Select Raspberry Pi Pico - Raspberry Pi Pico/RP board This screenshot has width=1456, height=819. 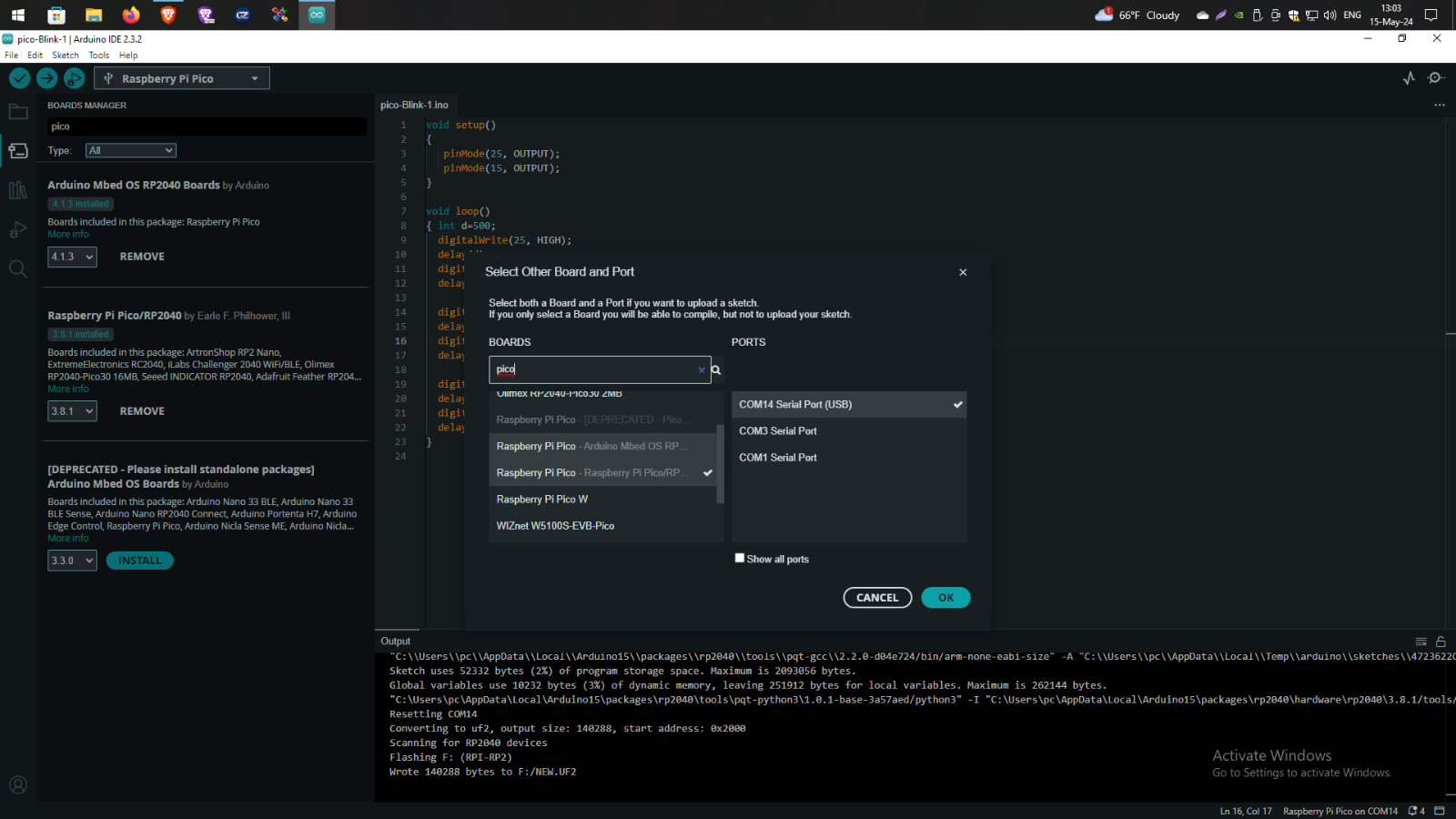point(603,472)
